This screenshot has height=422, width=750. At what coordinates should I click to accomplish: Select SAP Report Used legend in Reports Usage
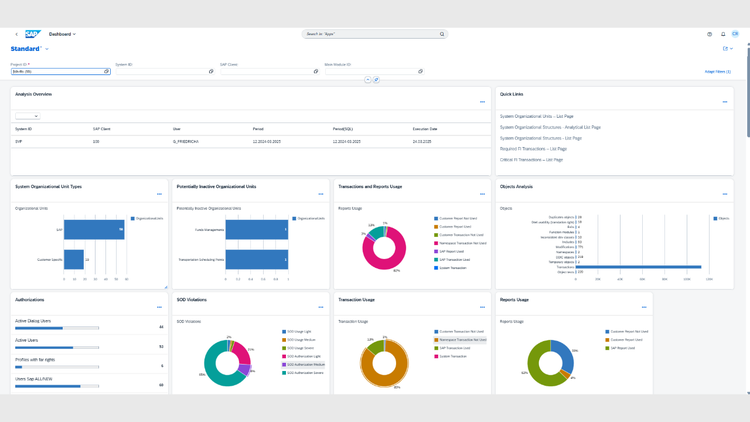coord(620,348)
